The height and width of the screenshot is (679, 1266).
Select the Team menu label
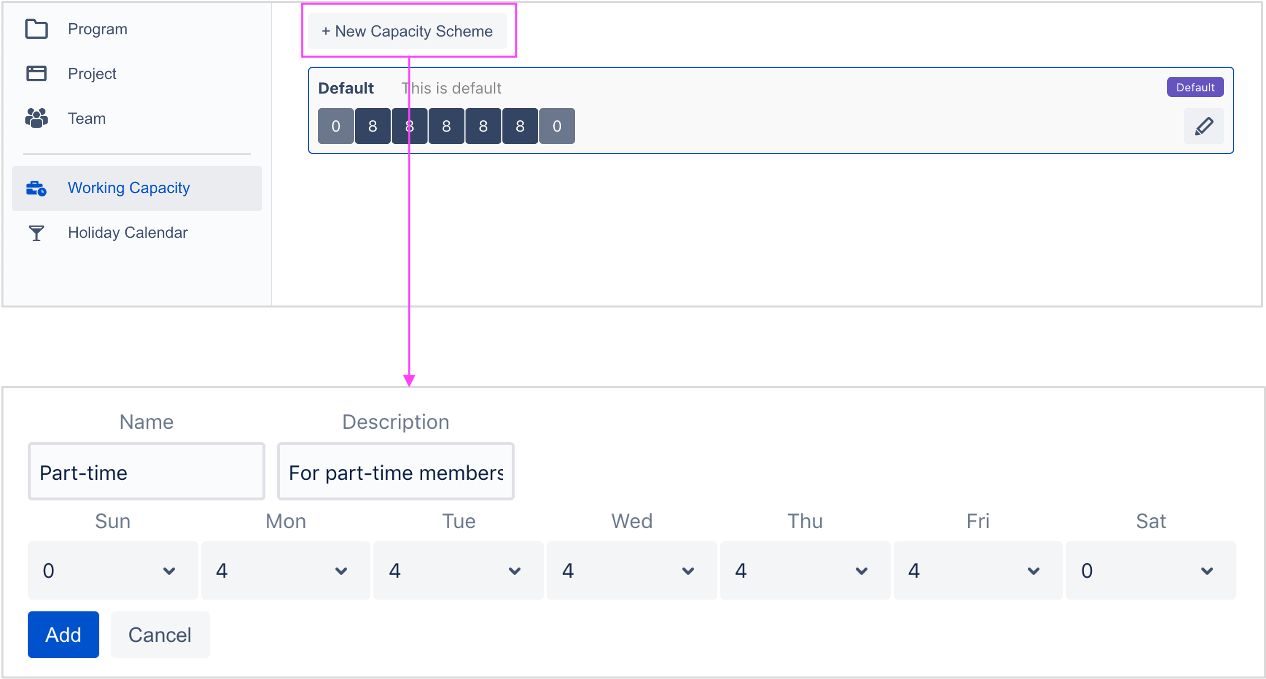coord(87,118)
